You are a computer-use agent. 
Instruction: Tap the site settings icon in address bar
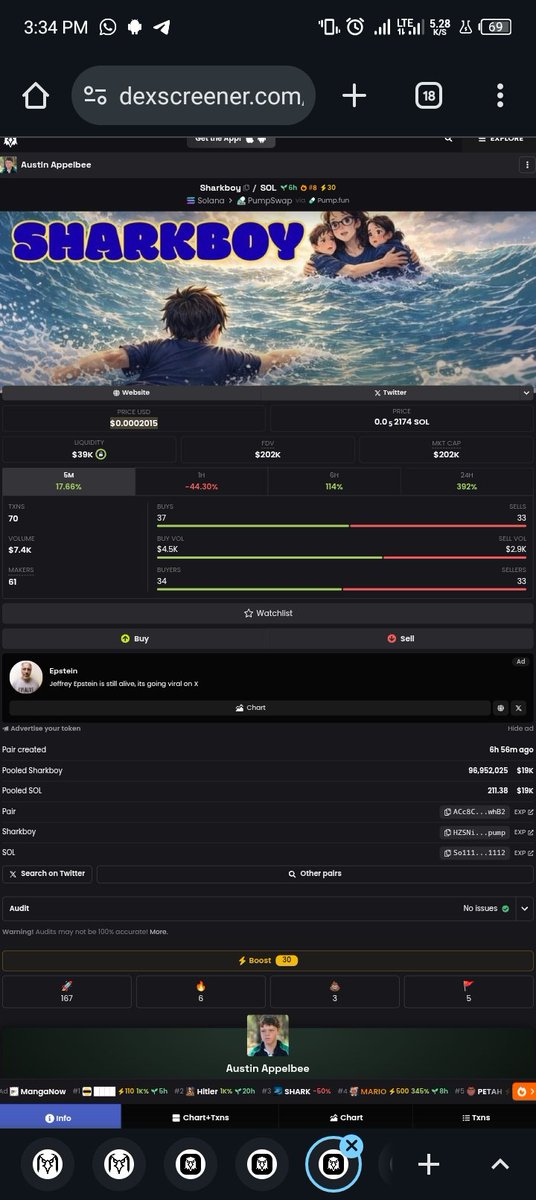[x=96, y=96]
